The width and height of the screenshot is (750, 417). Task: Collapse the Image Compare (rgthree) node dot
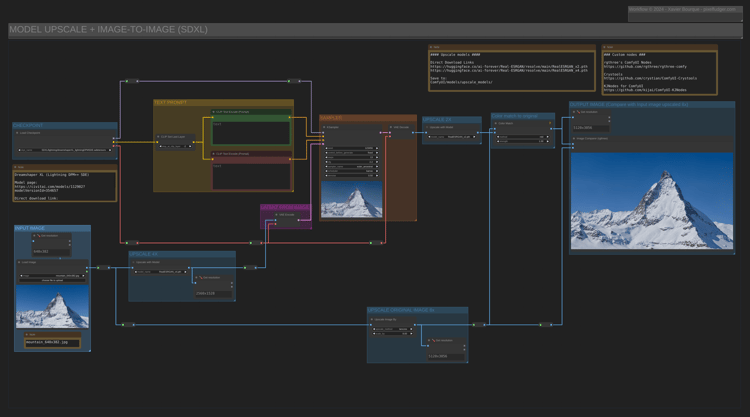574,139
